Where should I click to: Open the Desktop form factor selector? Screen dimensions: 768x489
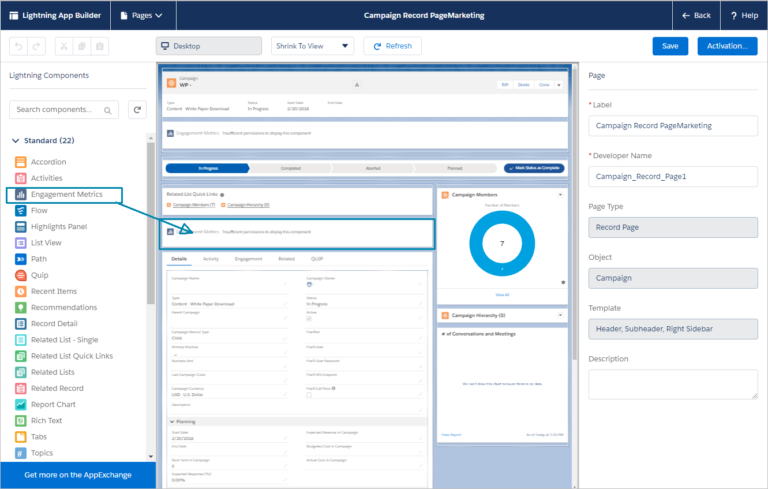coord(209,46)
